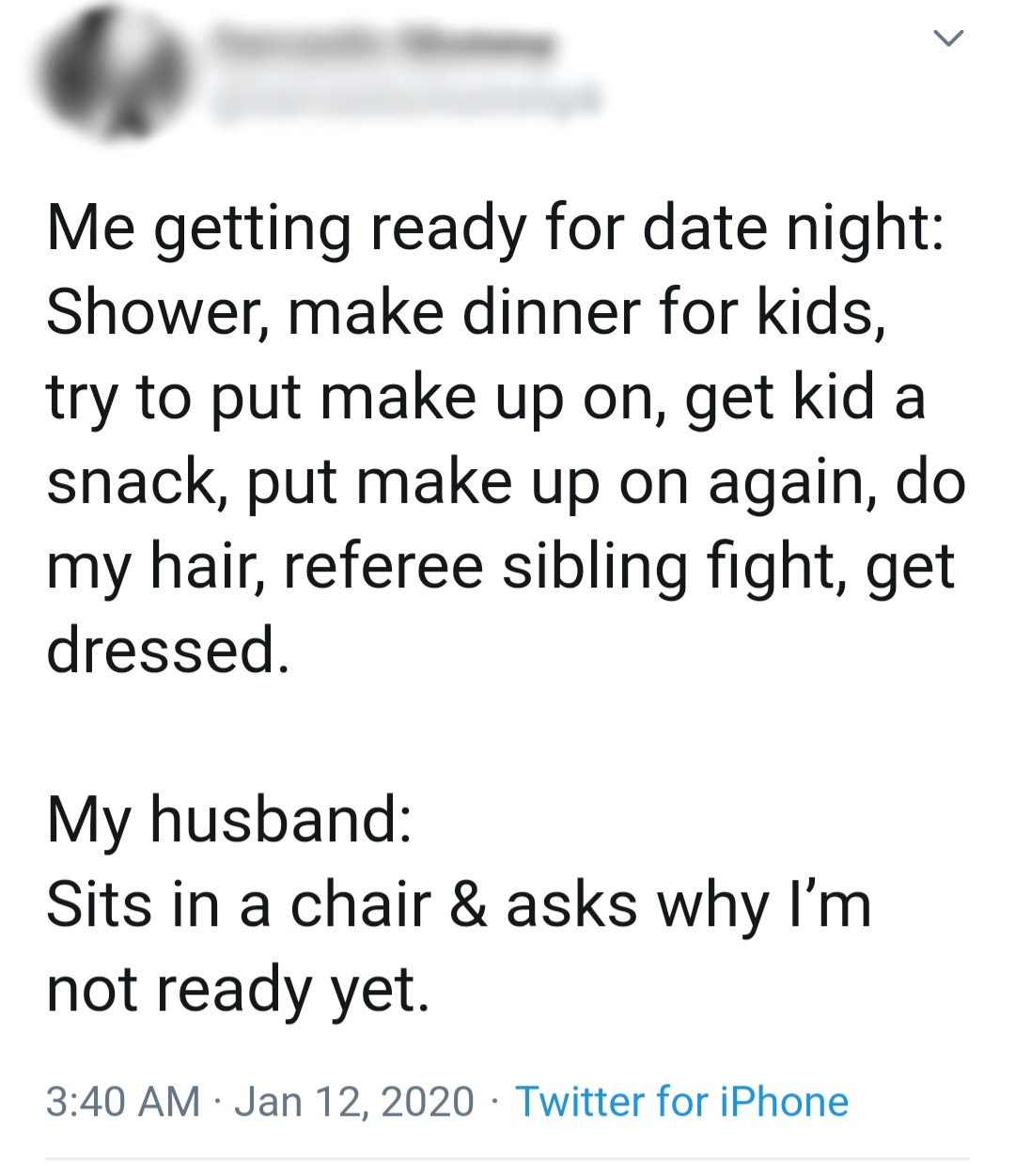Tap the blurred username handle
The width and height of the screenshot is (1015, 1176).
coord(405,102)
